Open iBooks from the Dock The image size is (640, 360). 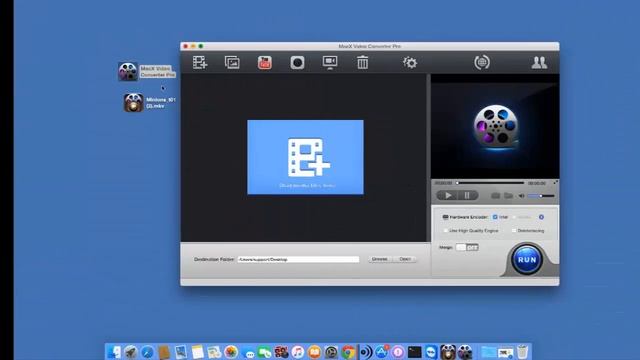click(x=315, y=352)
